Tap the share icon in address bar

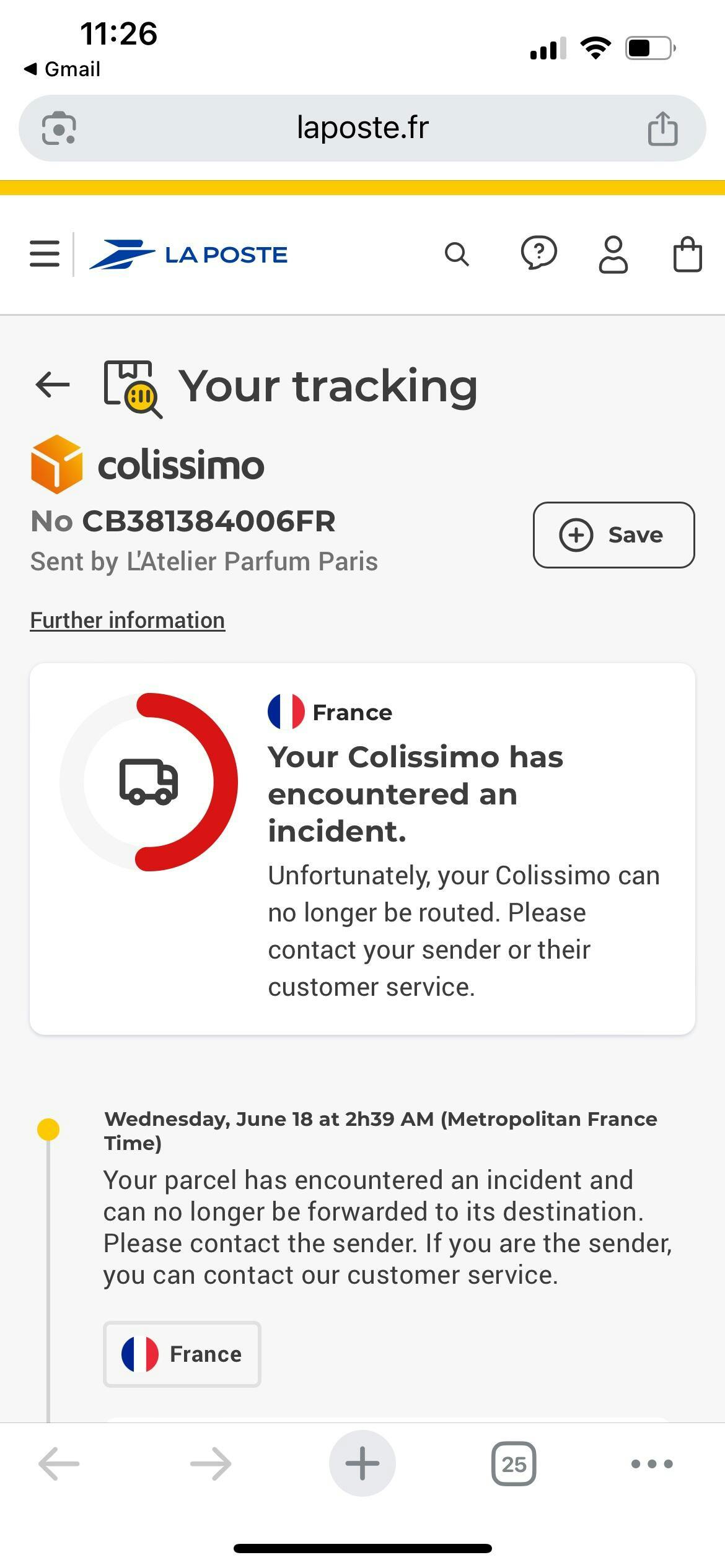(x=663, y=128)
